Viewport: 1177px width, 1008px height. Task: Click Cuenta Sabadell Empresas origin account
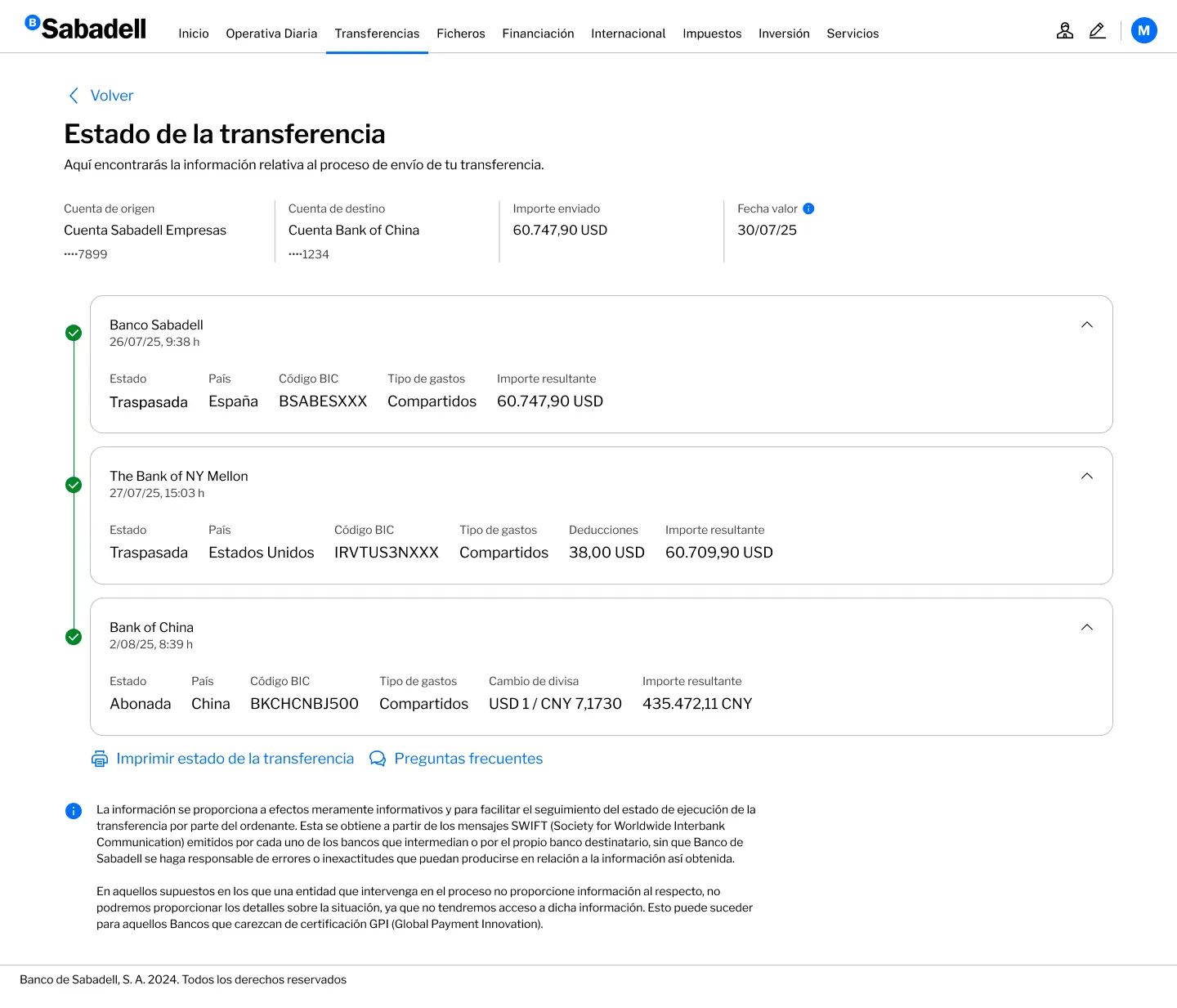145,231
